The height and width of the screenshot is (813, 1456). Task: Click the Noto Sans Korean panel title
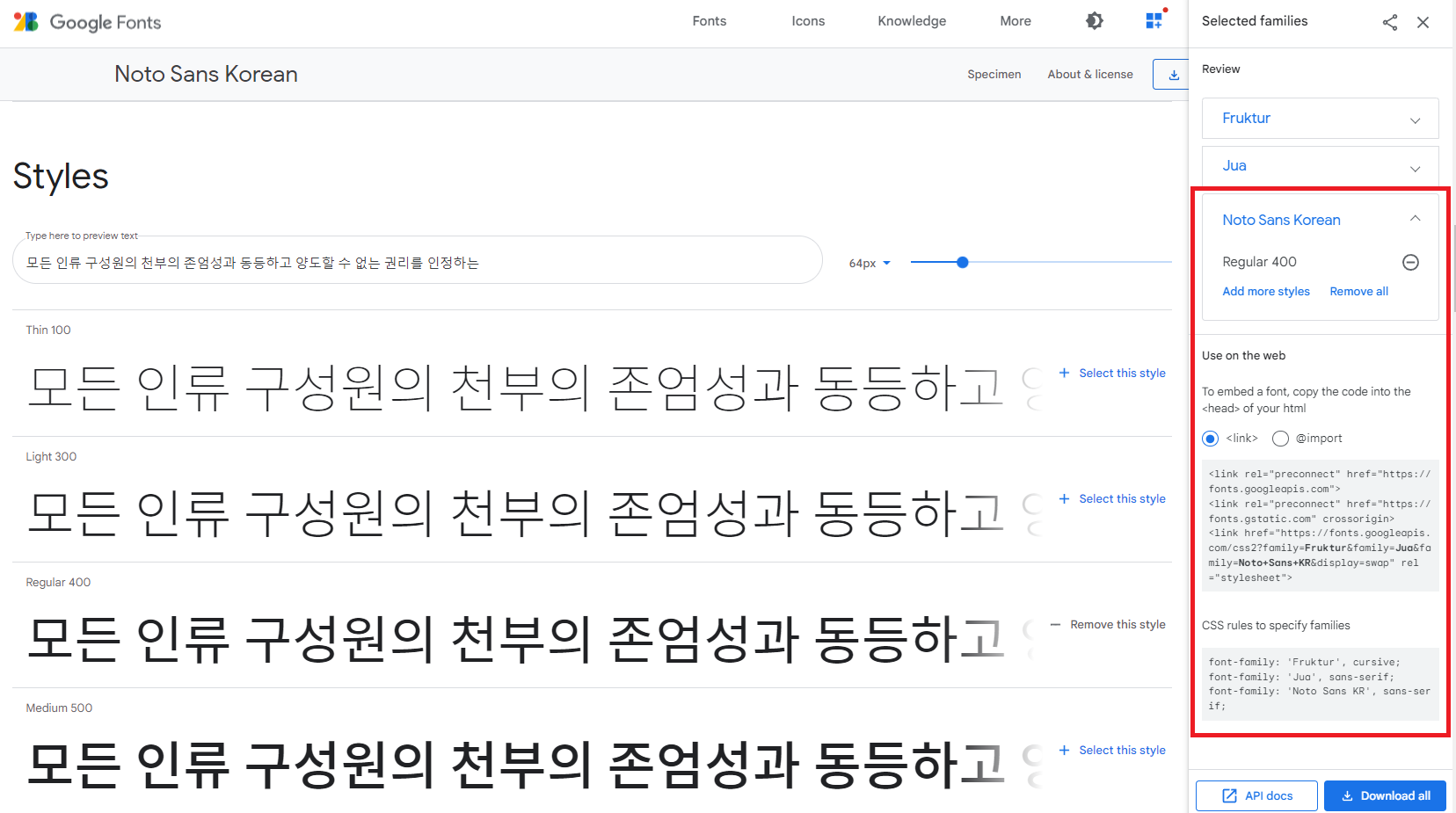[x=1281, y=220]
